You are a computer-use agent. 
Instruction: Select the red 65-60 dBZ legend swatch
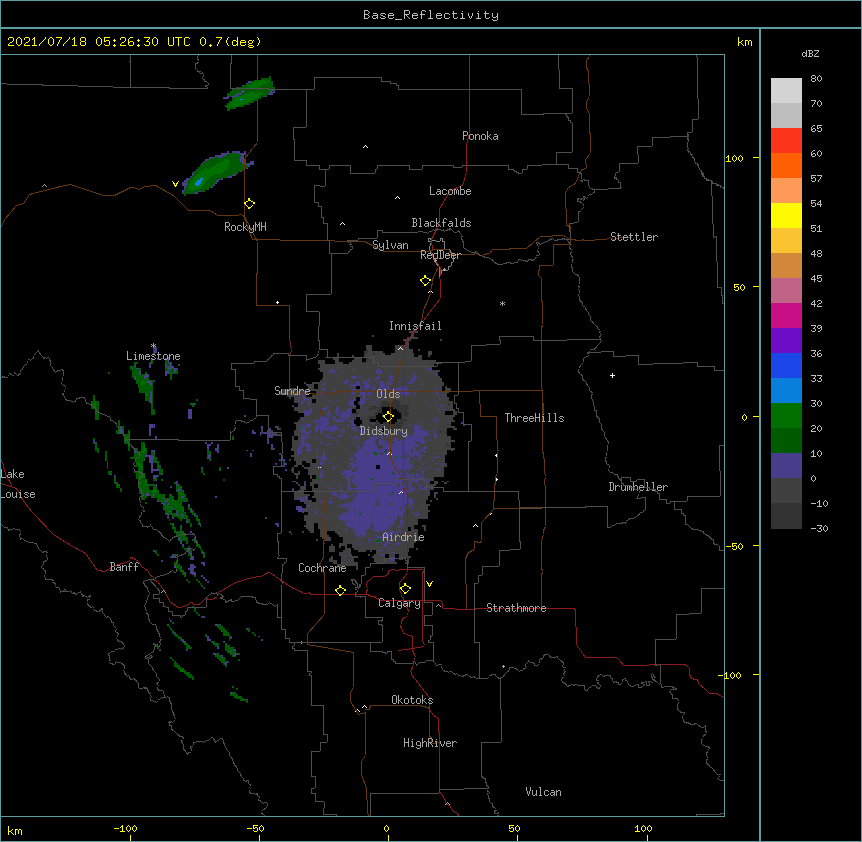tap(786, 141)
